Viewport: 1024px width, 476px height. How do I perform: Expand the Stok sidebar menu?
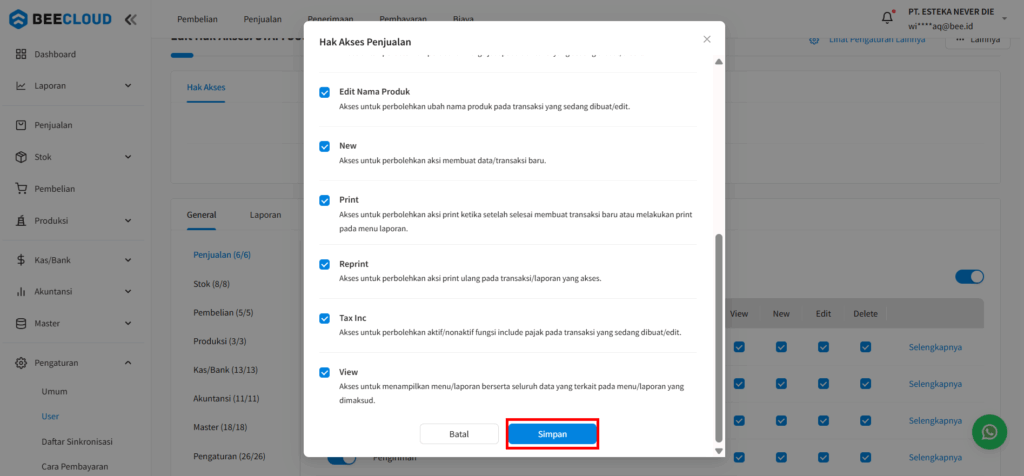128,157
